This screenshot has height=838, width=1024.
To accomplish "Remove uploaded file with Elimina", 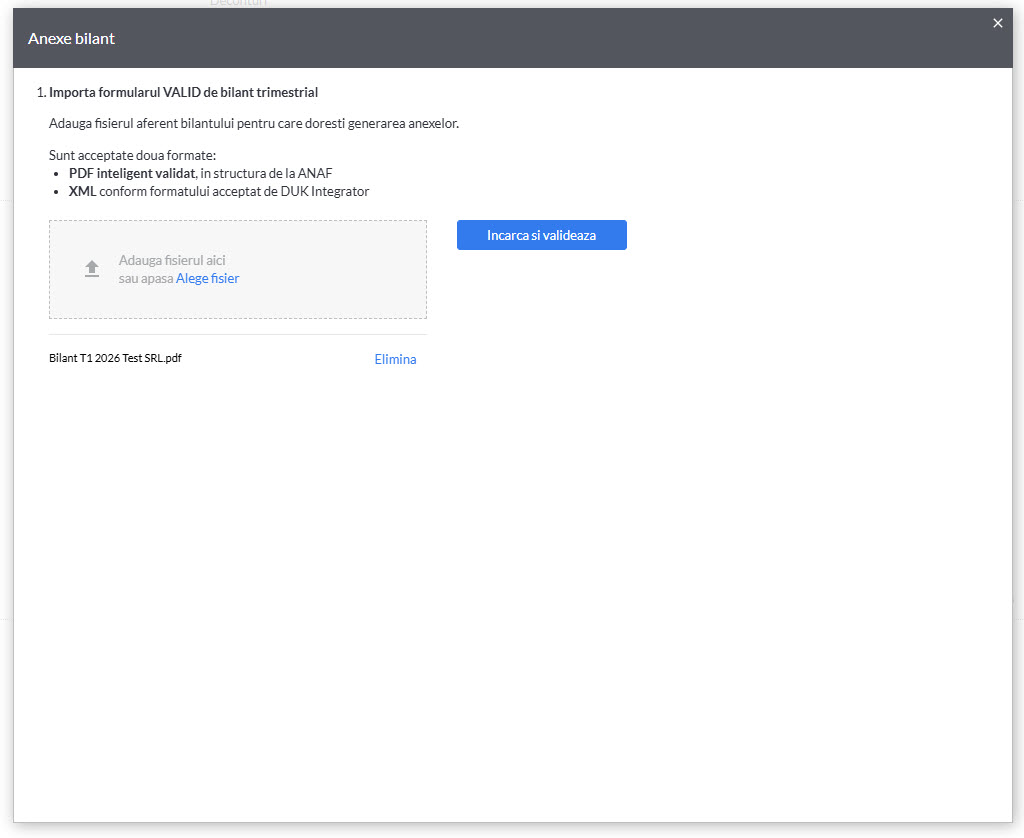I will point(395,359).
